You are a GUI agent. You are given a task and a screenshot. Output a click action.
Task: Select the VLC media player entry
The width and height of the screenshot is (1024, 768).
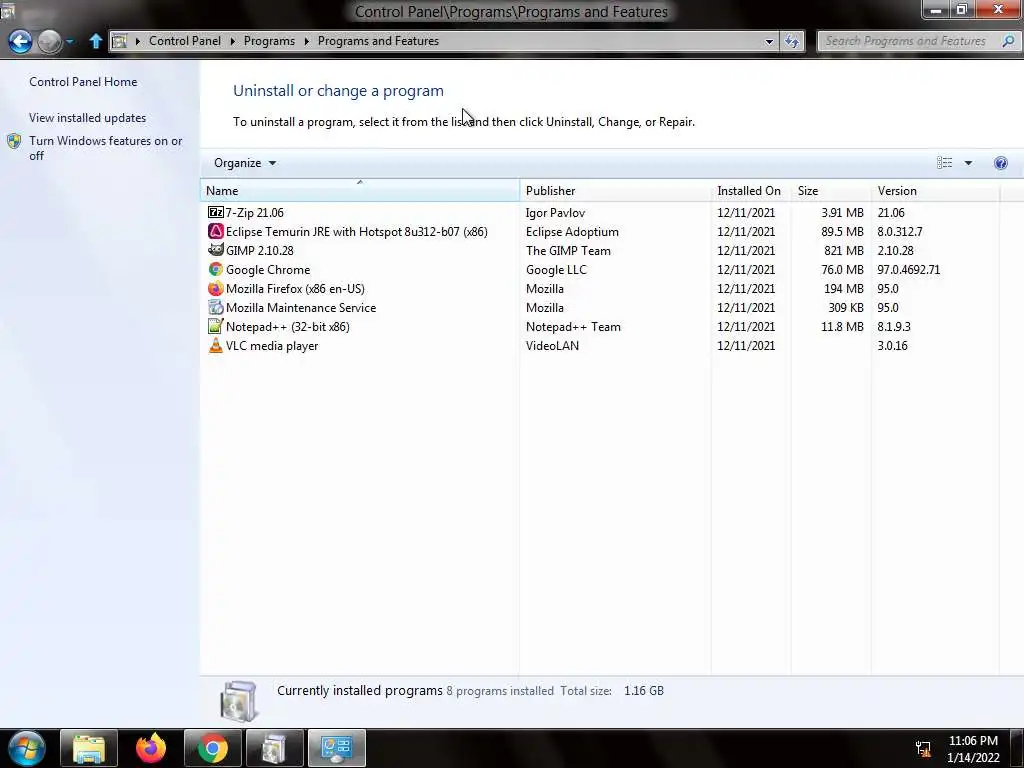[272, 345]
